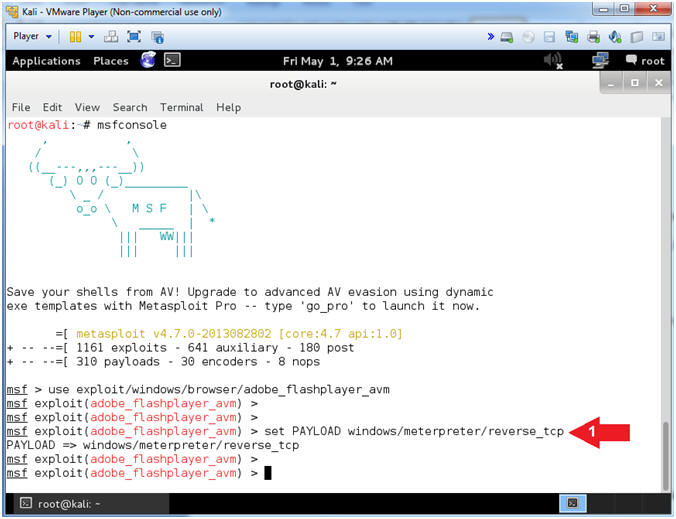Open the terminal View menu
The image size is (676, 519).
pos(87,107)
